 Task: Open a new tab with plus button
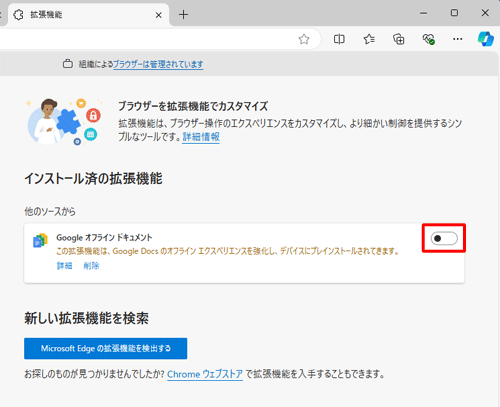[x=183, y=15]
